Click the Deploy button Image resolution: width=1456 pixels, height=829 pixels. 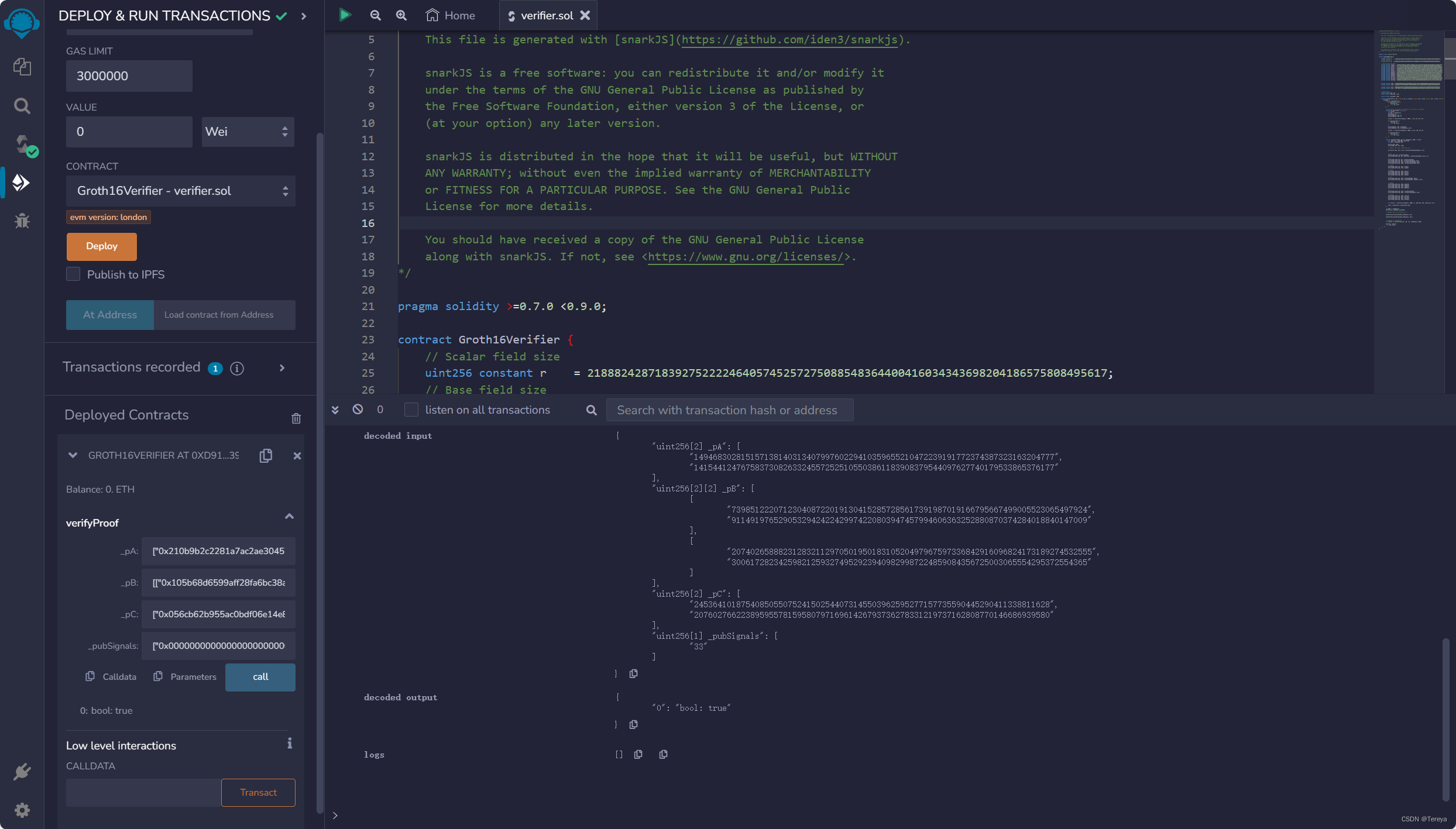(x=100, y=246)
